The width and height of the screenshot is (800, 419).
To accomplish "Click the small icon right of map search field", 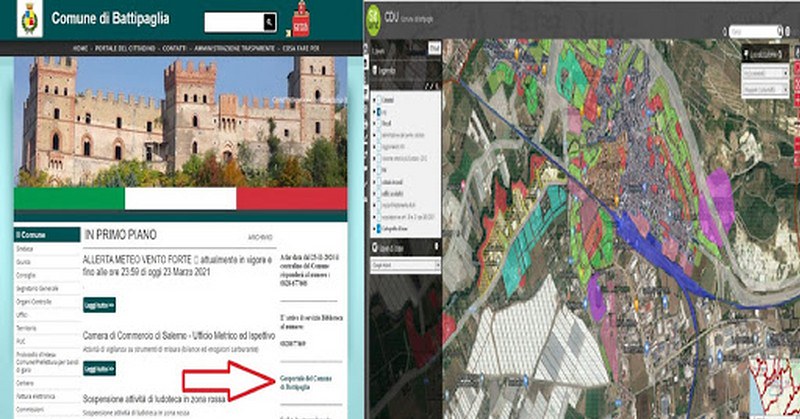I will [788, 32].
